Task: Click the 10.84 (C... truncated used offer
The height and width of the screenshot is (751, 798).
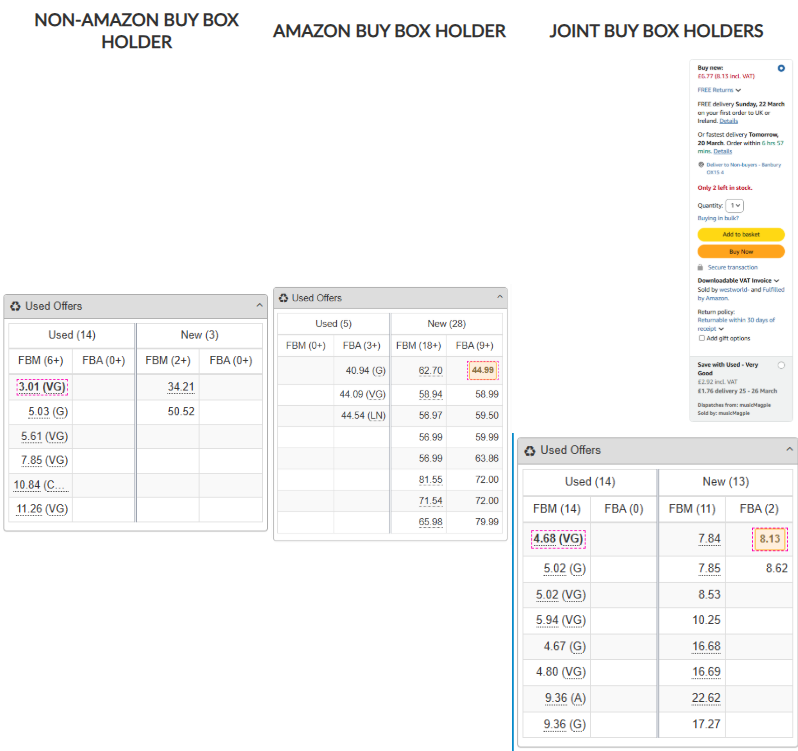Action: 41,485
